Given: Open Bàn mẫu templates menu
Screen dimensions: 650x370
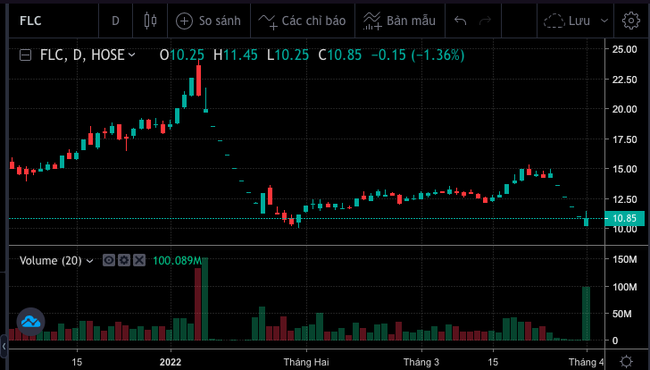Looking at the screenshot, I should point(400,21).
